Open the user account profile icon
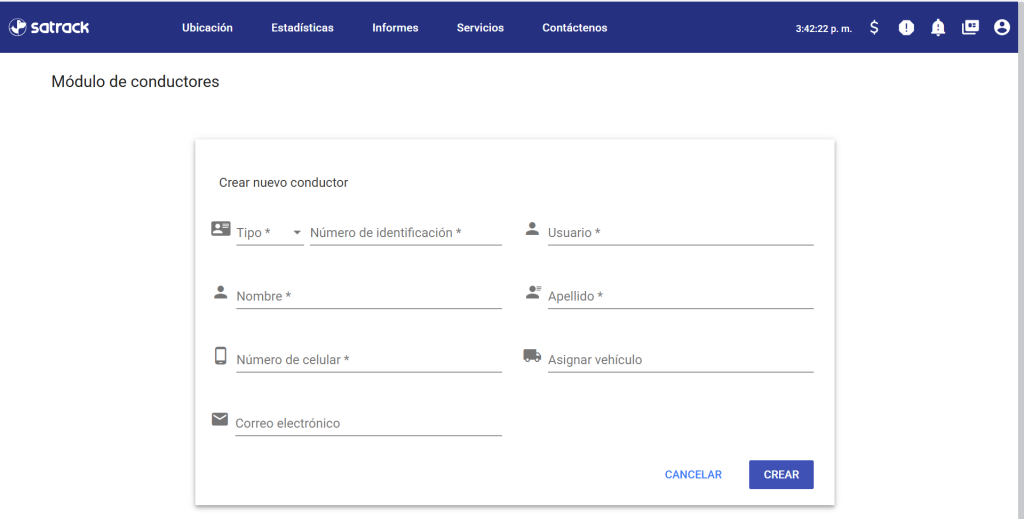Viewport: 1024px width, 519px height. [1002, 27]
